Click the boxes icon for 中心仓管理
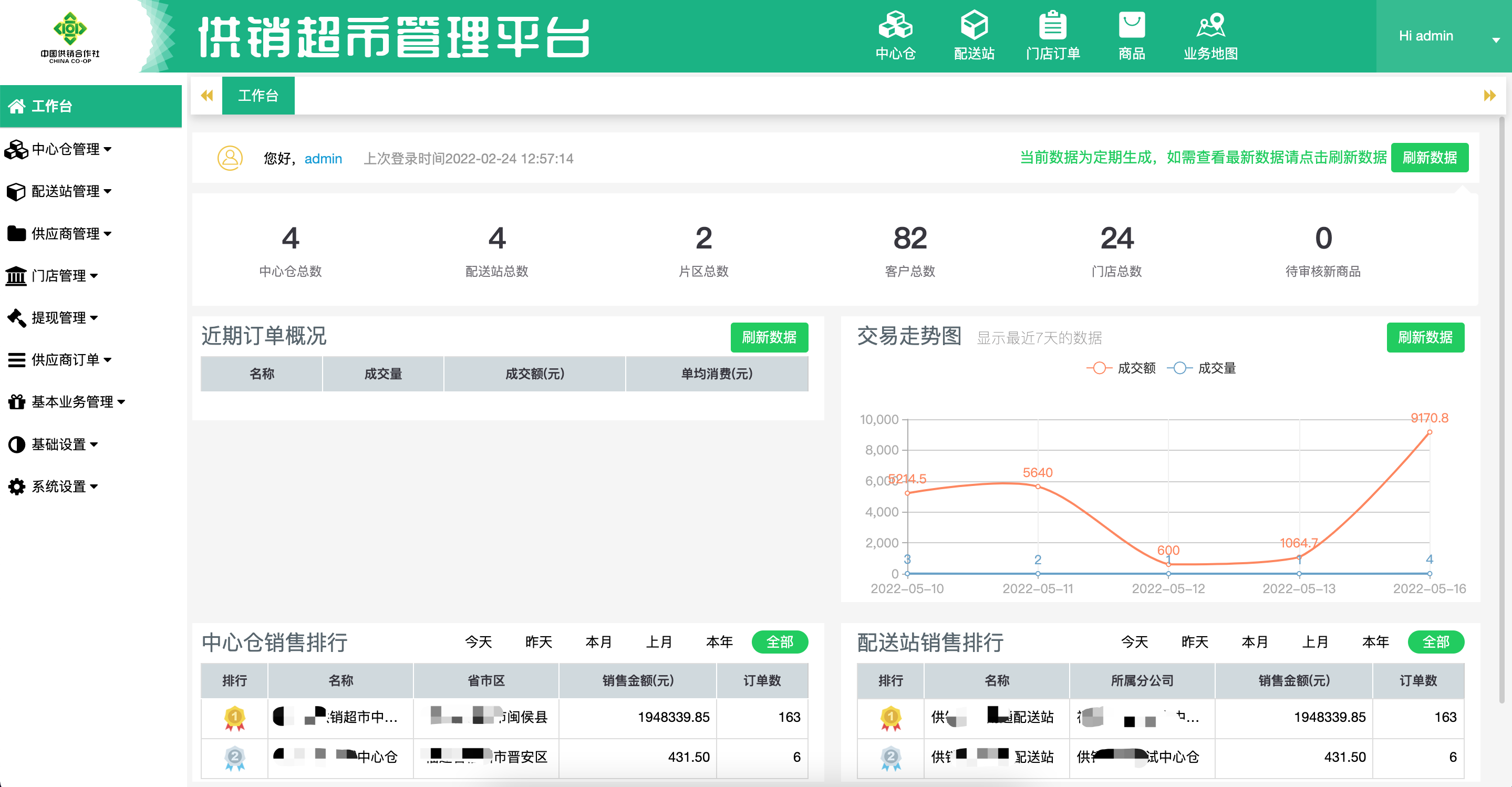 (16, 149)
